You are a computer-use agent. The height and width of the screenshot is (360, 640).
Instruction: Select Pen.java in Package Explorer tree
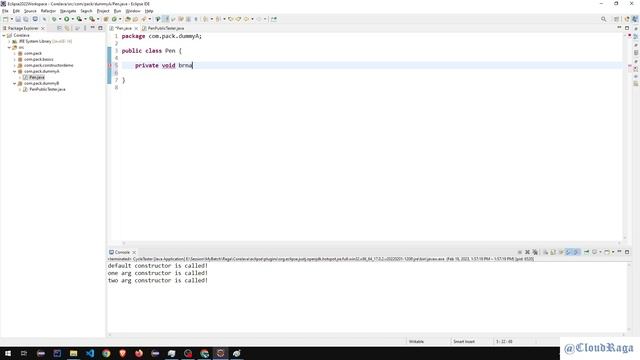pos(36,77)
